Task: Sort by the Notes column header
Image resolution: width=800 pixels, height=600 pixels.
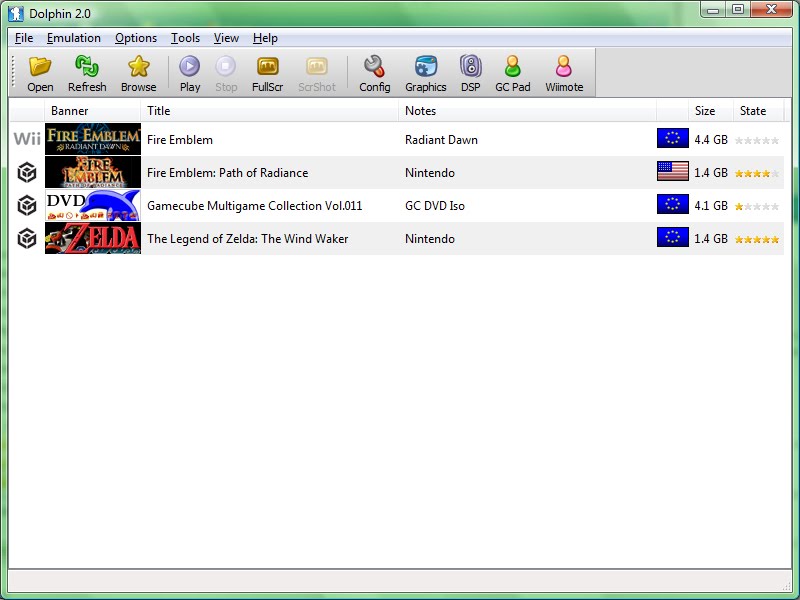Action: coord(527,111)
